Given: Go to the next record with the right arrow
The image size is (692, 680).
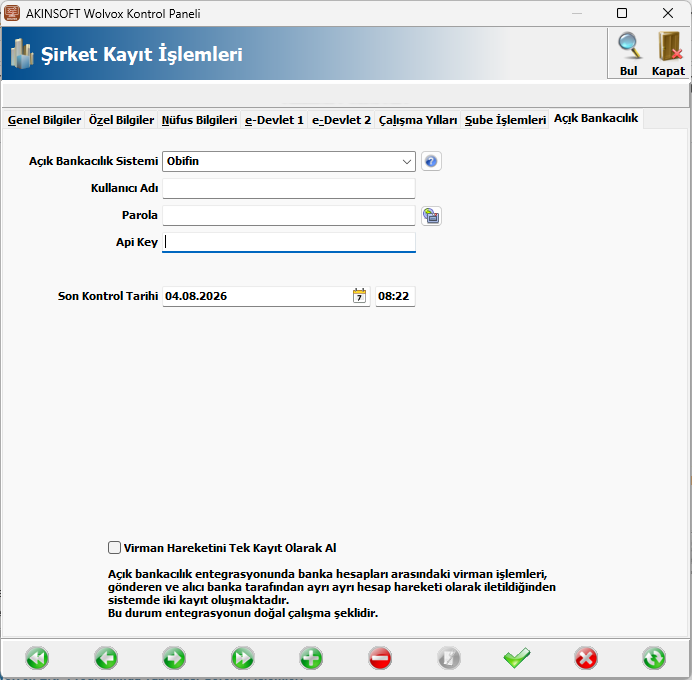Looking at the screenshot, I should (x=174, y=658).
